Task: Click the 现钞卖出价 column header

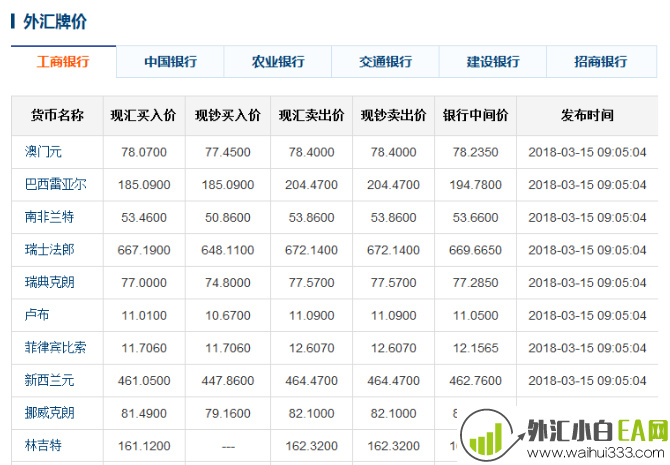Action: click(x=394, y=115)
